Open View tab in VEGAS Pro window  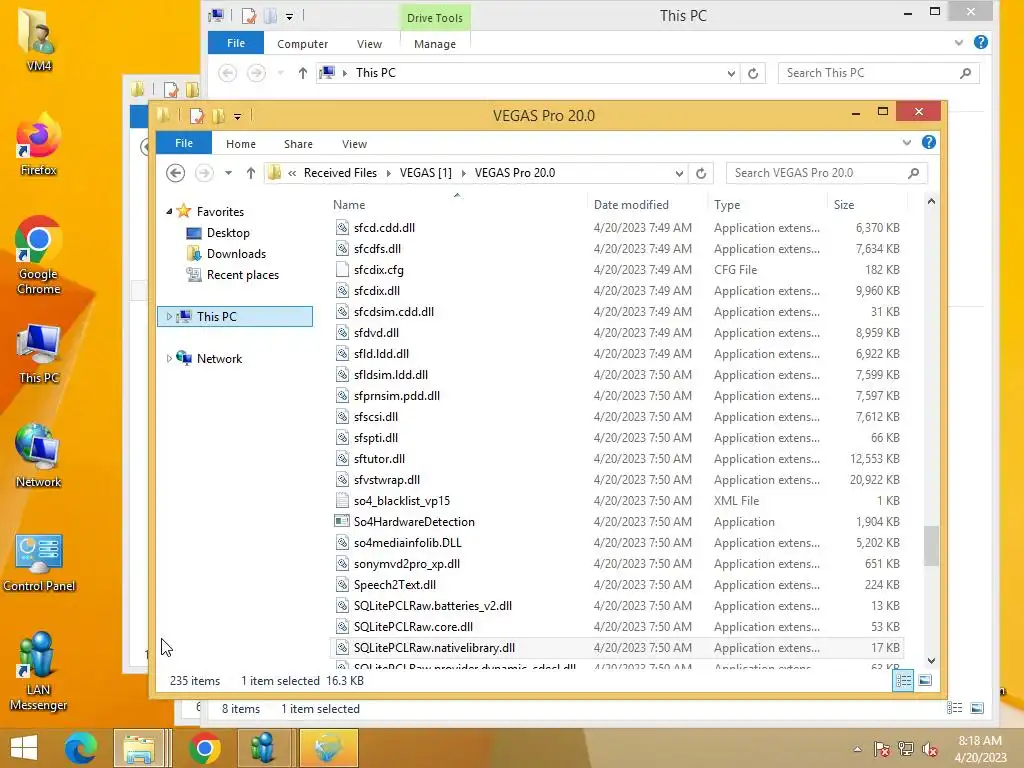tap(354, 144)
